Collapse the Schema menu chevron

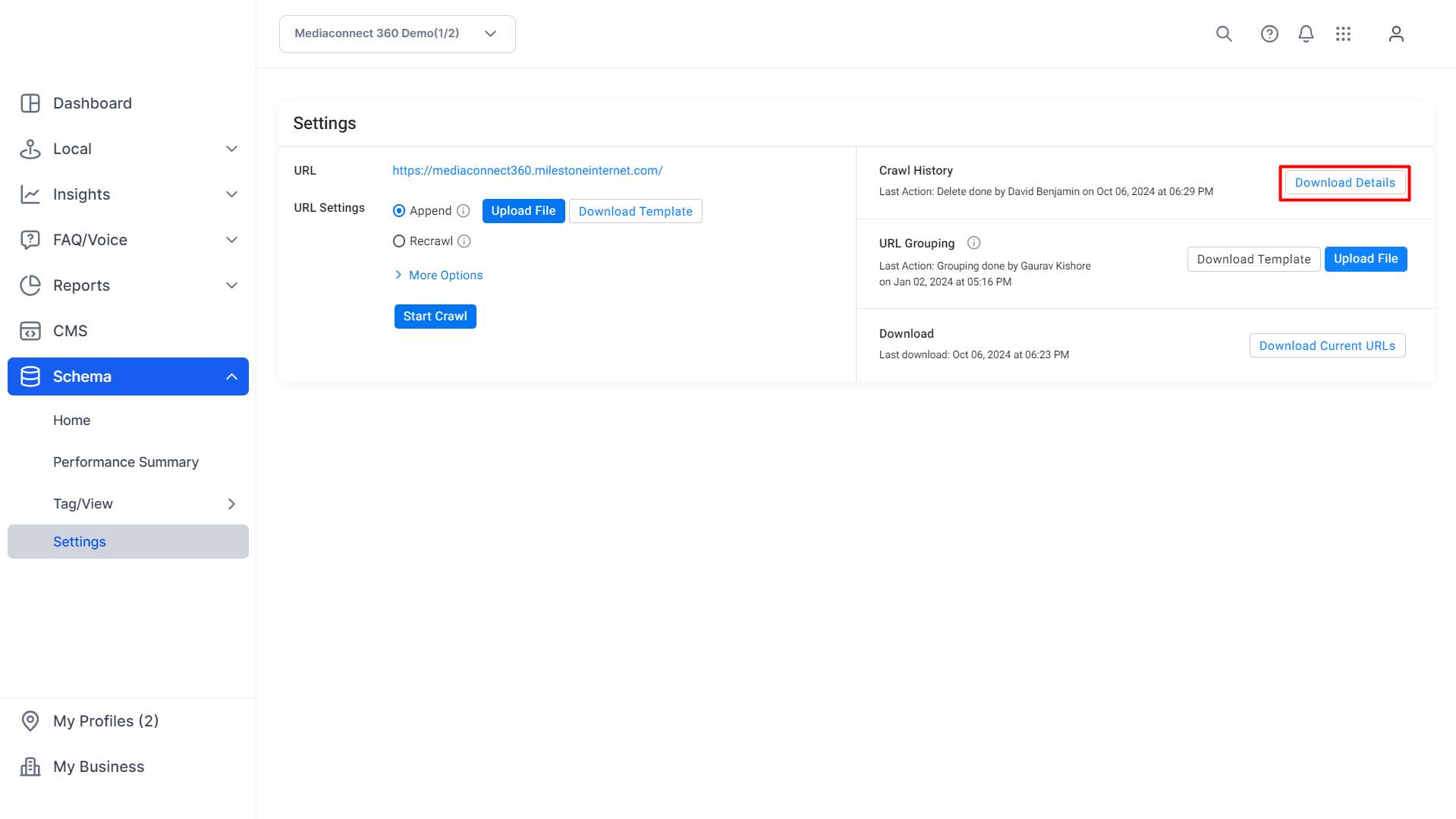coord(232,376)
